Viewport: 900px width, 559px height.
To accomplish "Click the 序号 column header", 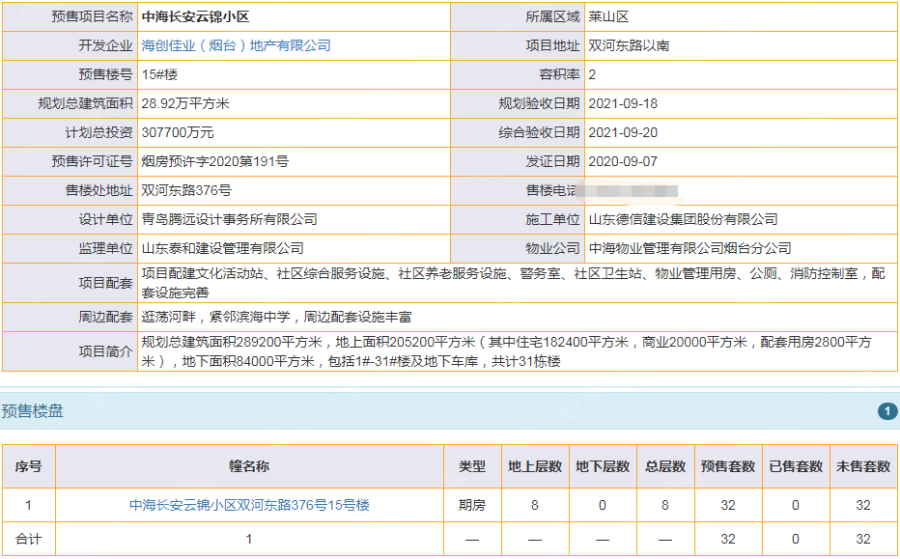I will pyautogui.click(x=29, y=467).
